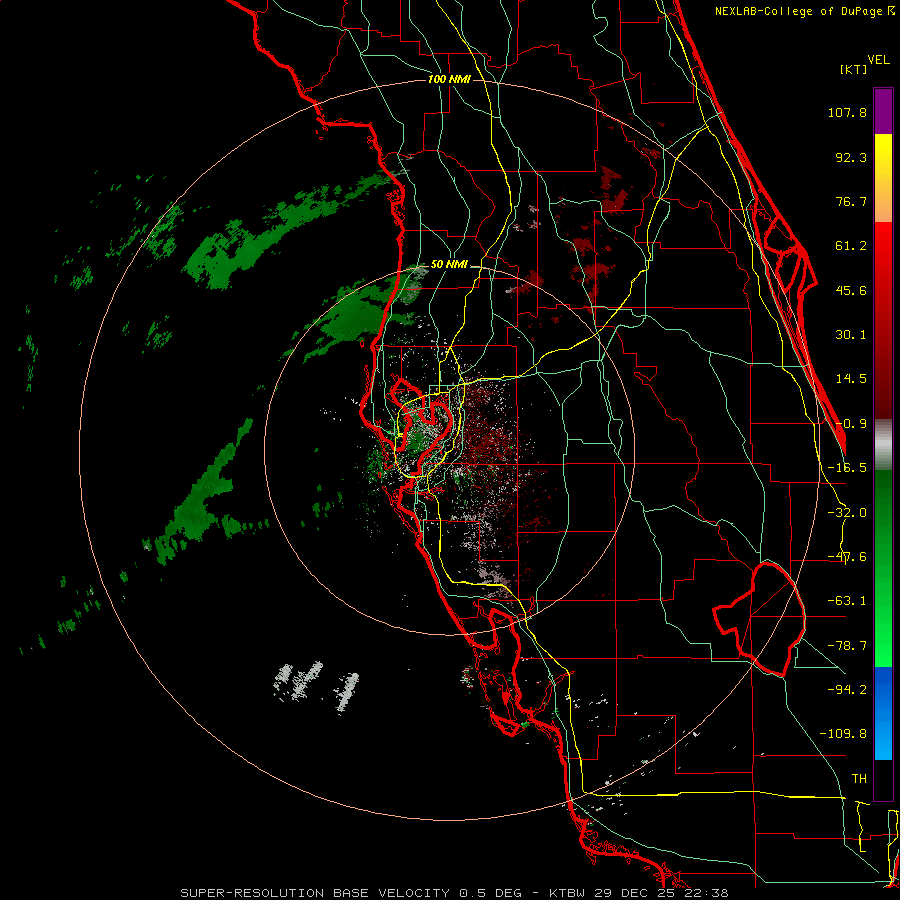Image resolution: width=900 pixels, height=900 pixels.
Task: Click the '100 NMI' range ring label
Action: pyautogui.click(x=449, y=79)
